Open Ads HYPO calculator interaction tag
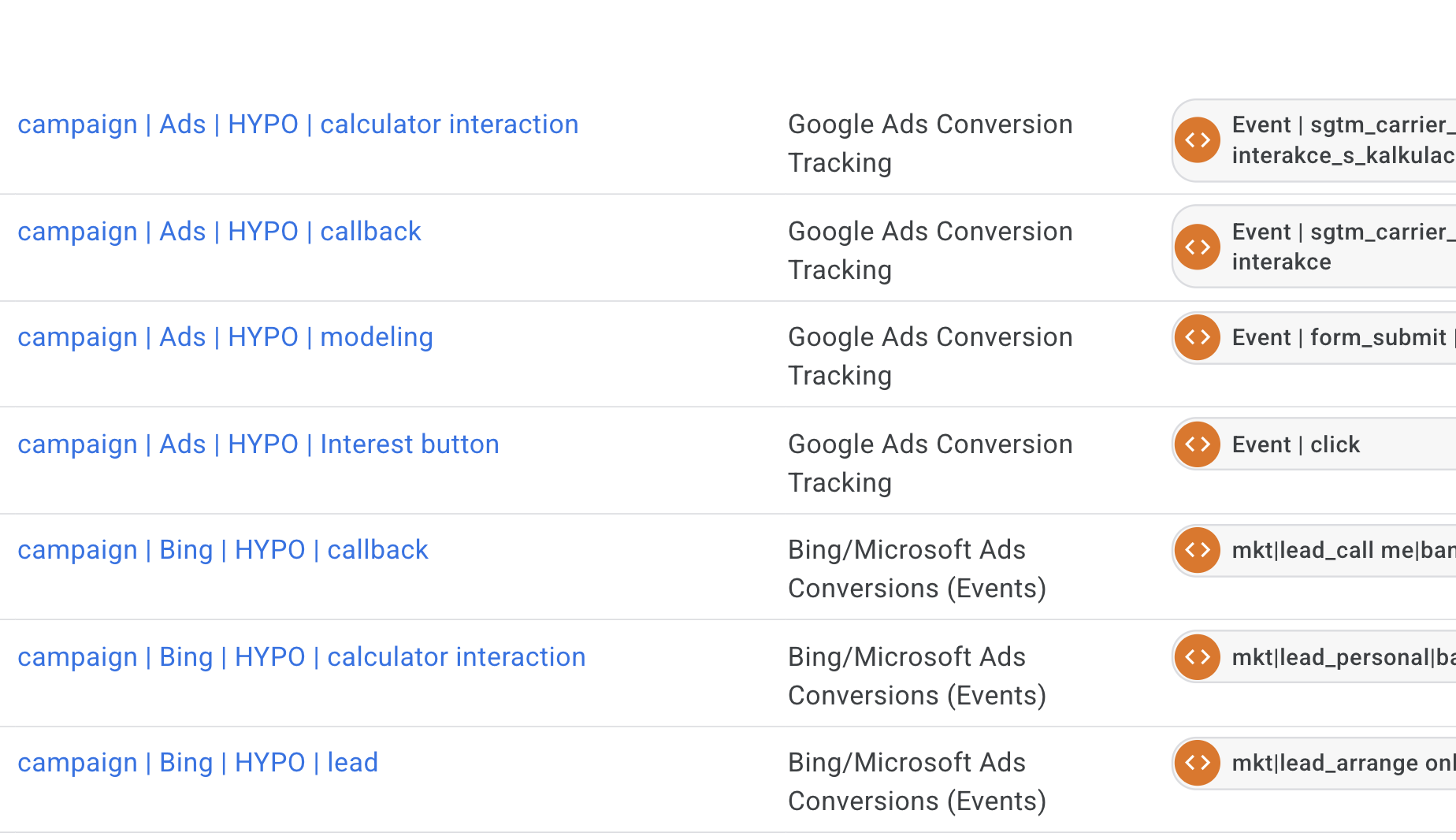The height and width of the screenshot is (840, 1456). tap(298, 125)
